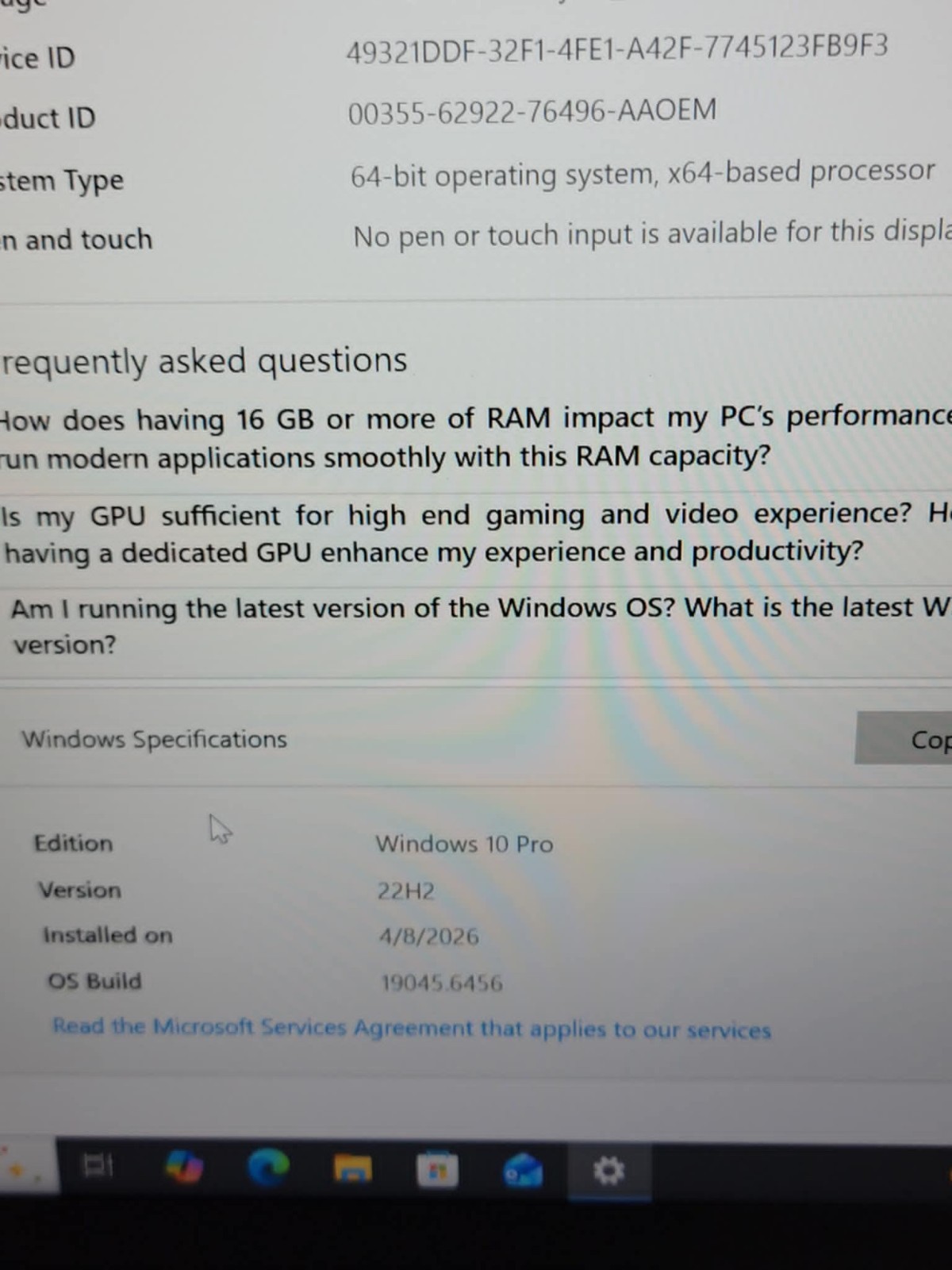952x1270 pixels.
Task: Click the Installed on date 4/8/2026
Action: tap(428, 937)
